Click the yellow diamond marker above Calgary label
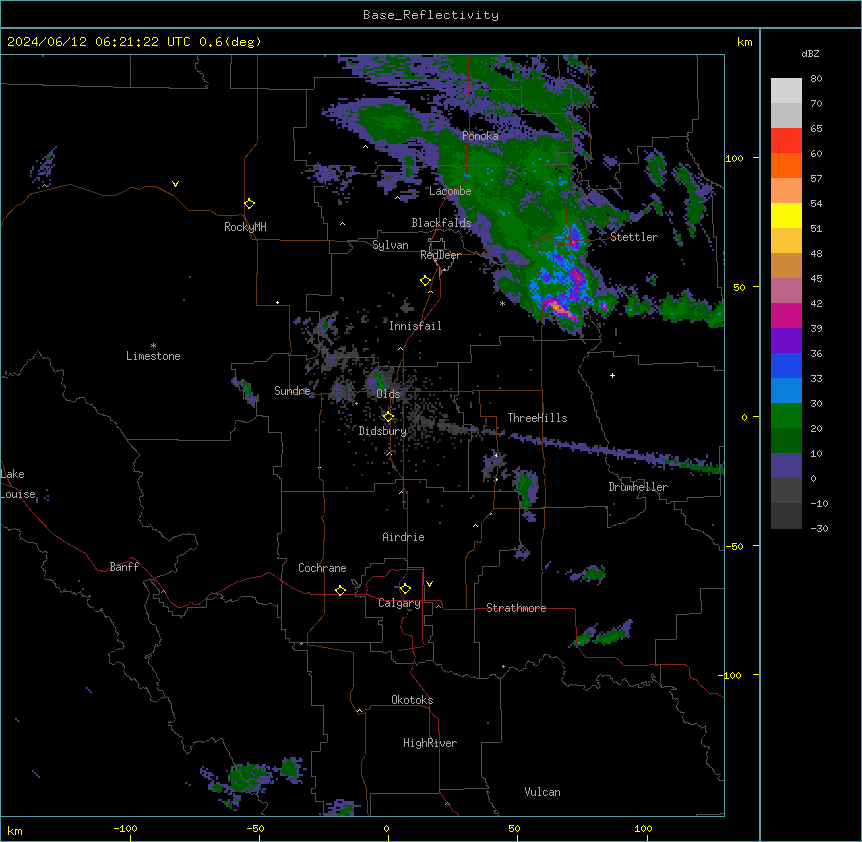Image resolution: width=862 pixels, height=842 pixels. 405,589
